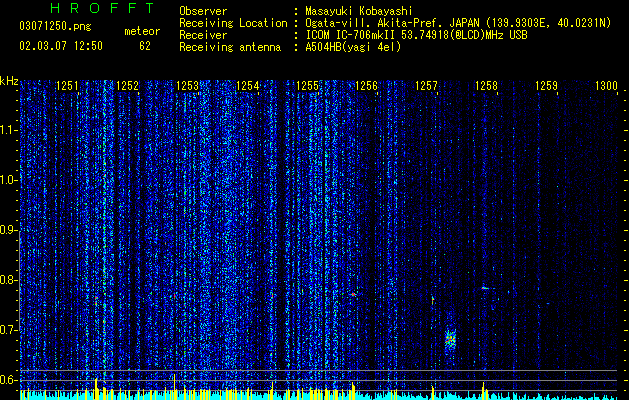The height and width of the screenshot is (400, 629).
Task: Click the antenna value A504HB(yagi 4el)
Action: point(353,47)
